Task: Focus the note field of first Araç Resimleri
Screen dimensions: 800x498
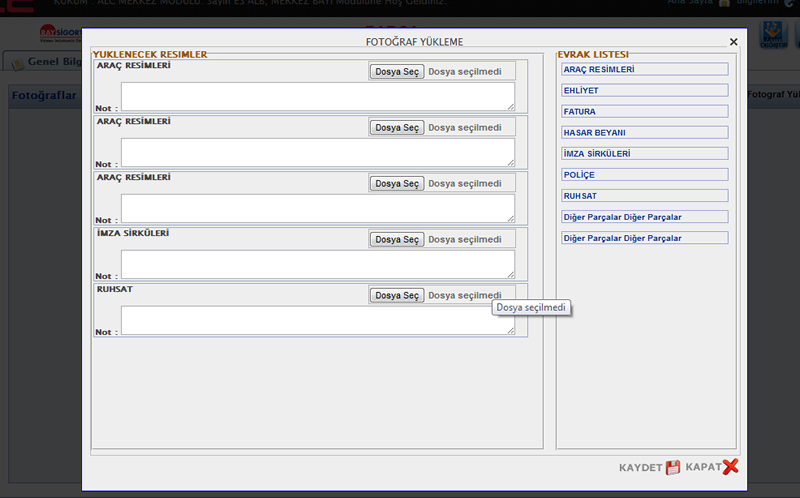Action: pos(317,97)
